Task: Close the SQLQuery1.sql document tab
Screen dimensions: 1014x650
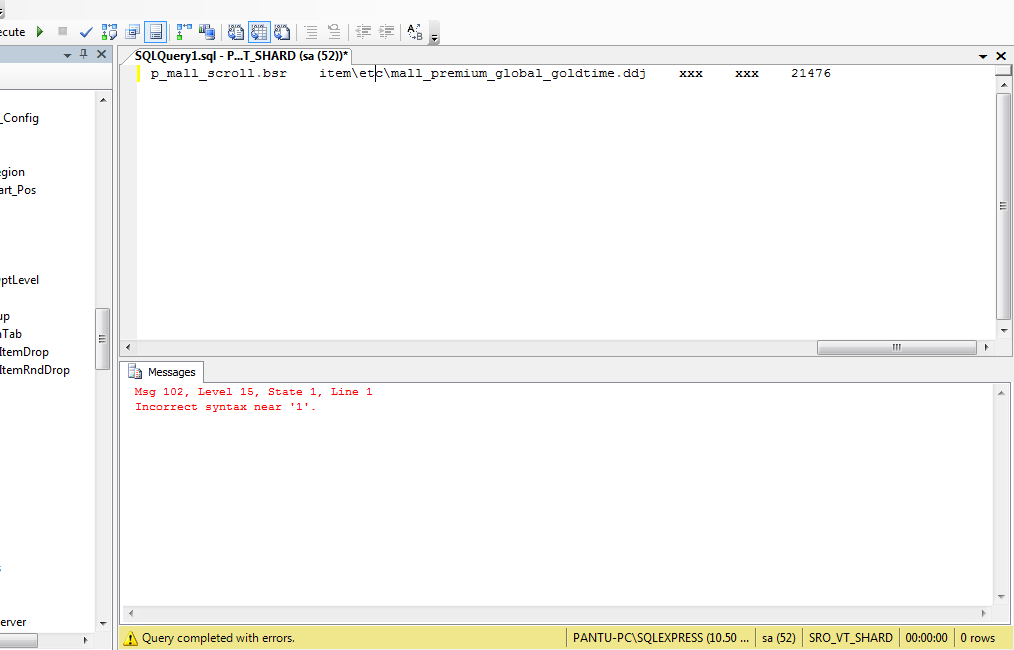Action: tap(1001, 56)
